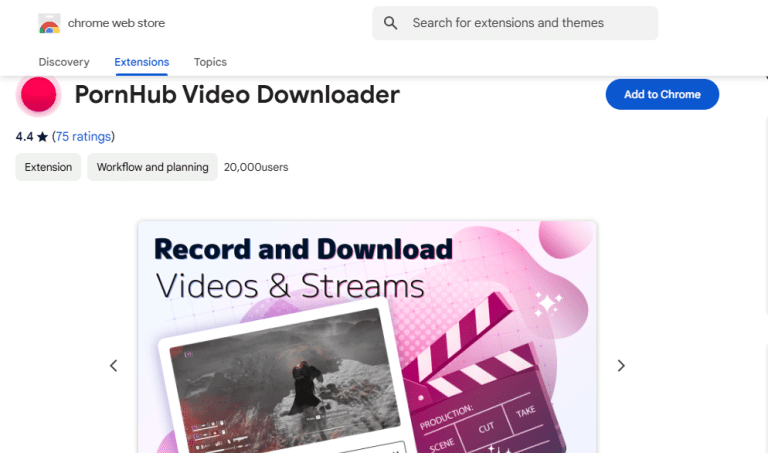Select the Extension category chip
Image resolution: width=768 pixels, height=453 pixels.
(48, 167)
